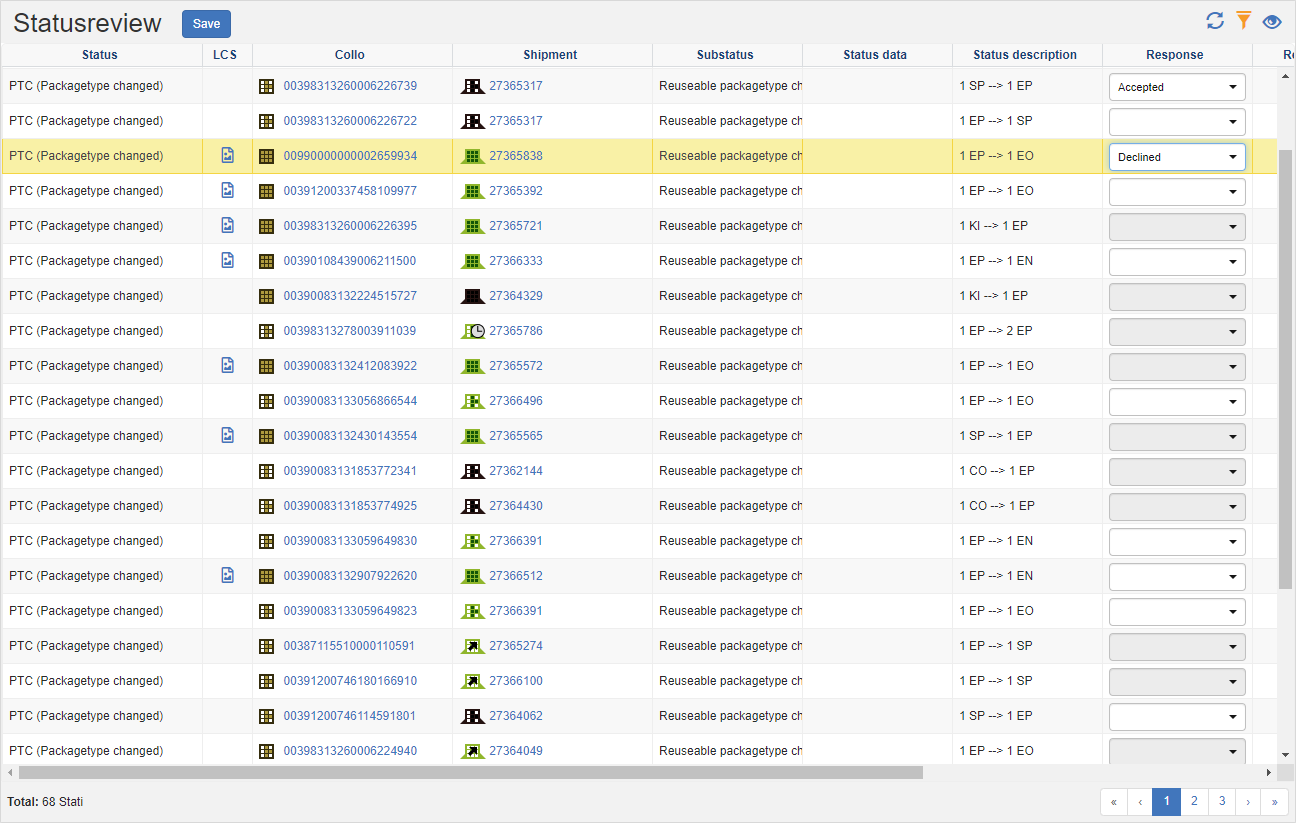Click black shipment icon beside 27364329
Image resolution: width=1296 pixels, height=823 pixels.
coord(472,296)
